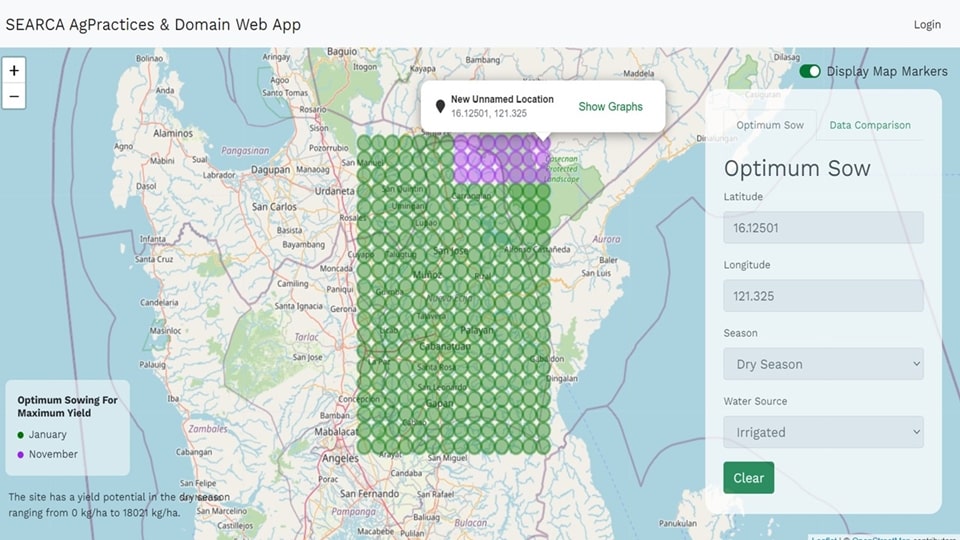
Task: Switch to the Data Comparison tab
Action: pos(869,125)
